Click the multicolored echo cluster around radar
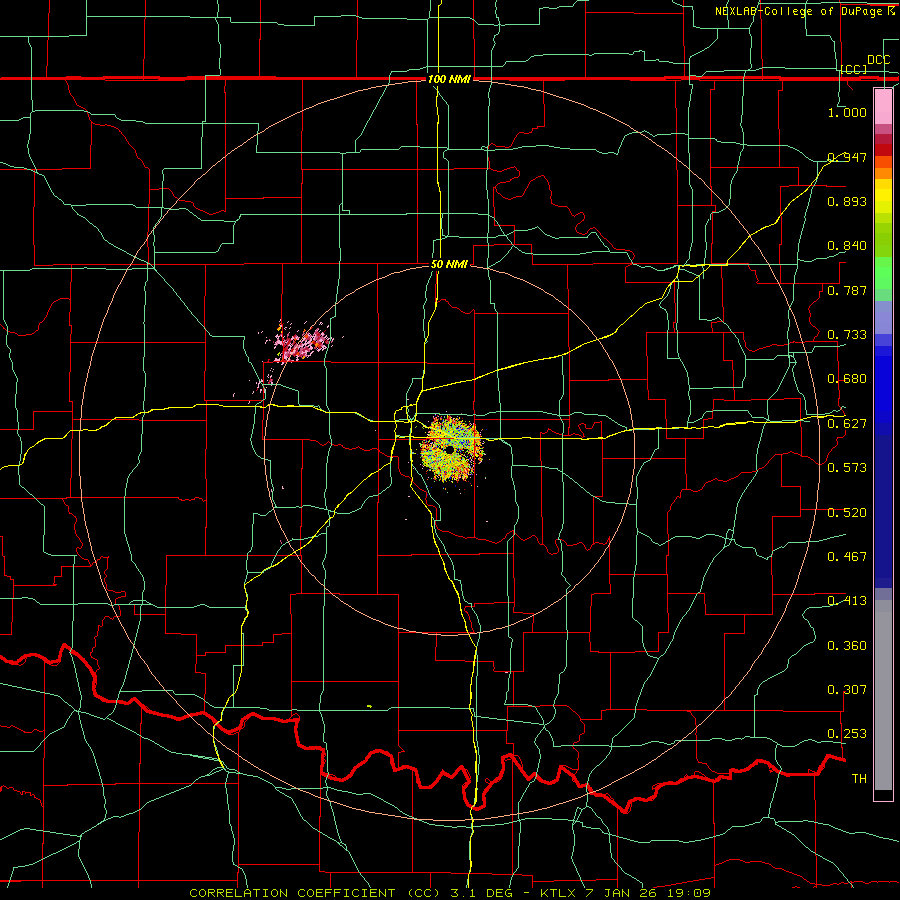The image size is (900, 900). click(452, 449)
